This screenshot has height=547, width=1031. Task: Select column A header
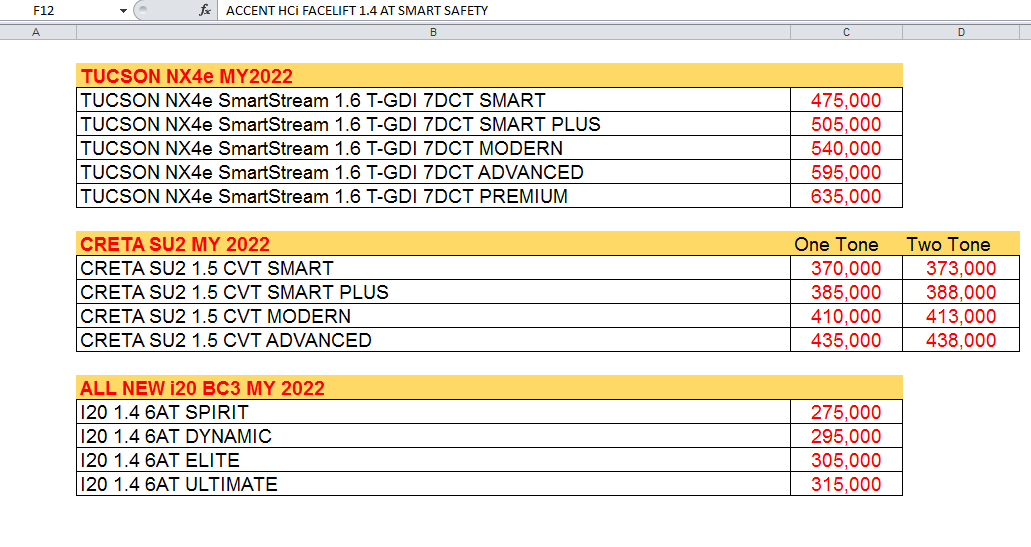pos(36,32)
